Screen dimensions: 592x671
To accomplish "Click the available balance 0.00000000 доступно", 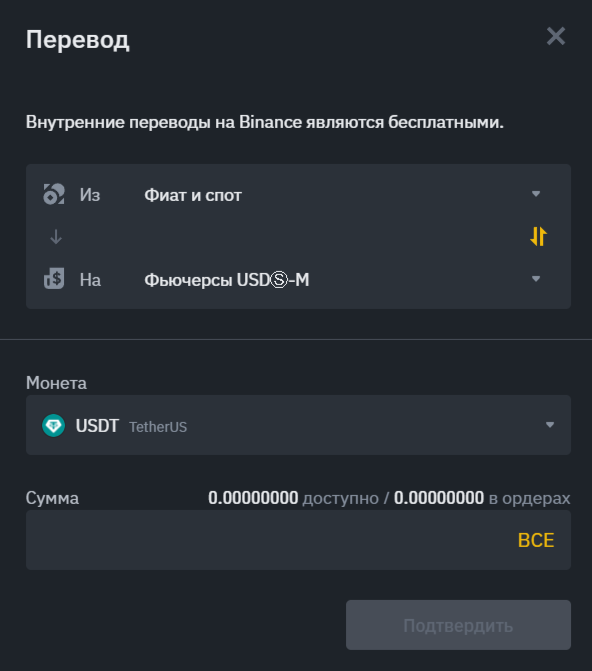I will [x=293, y=498].
